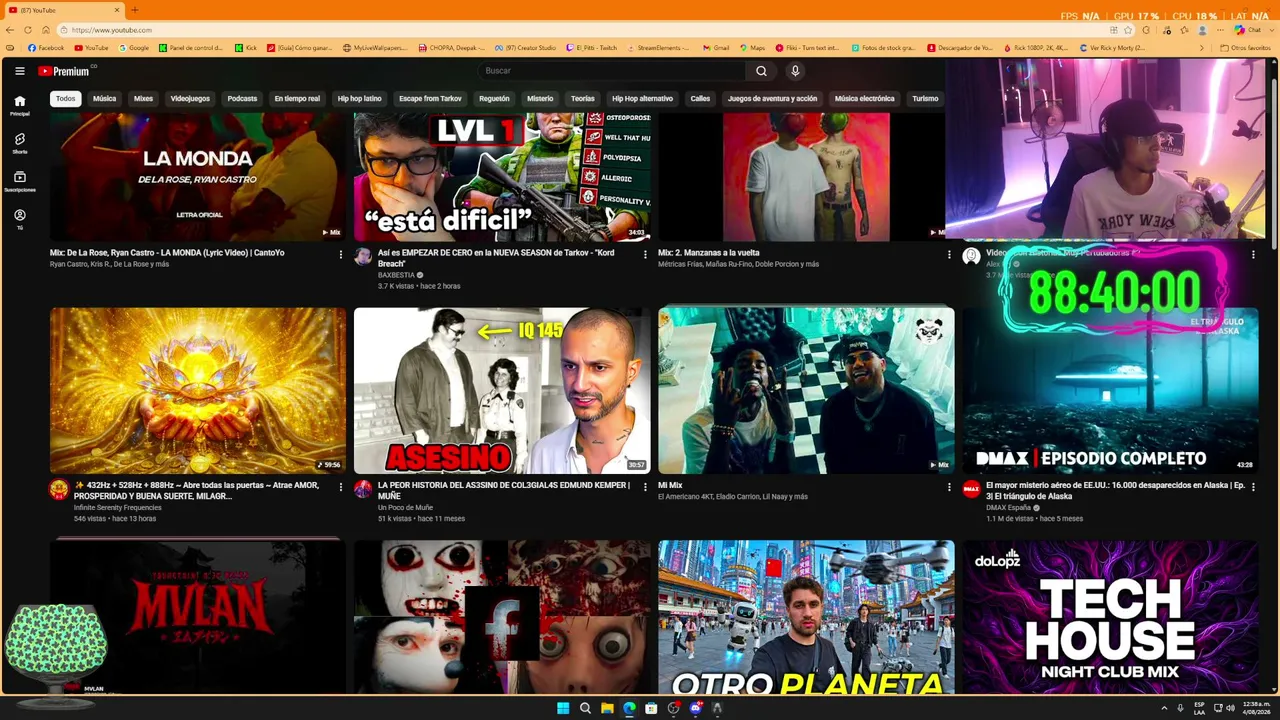Go to the browser home page

(x=46, y=30)
